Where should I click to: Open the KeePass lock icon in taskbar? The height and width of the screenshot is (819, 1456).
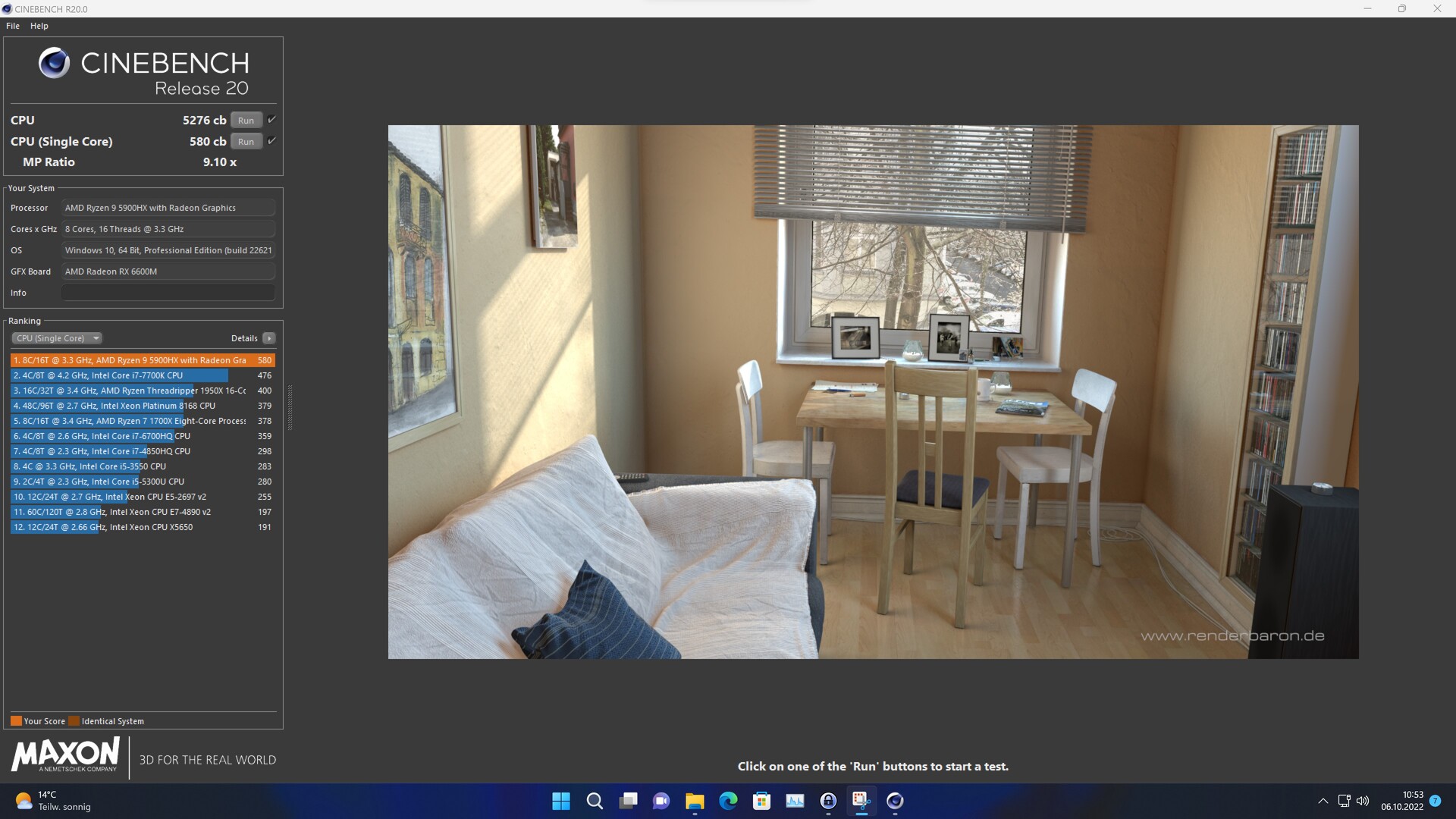point(828,801)
